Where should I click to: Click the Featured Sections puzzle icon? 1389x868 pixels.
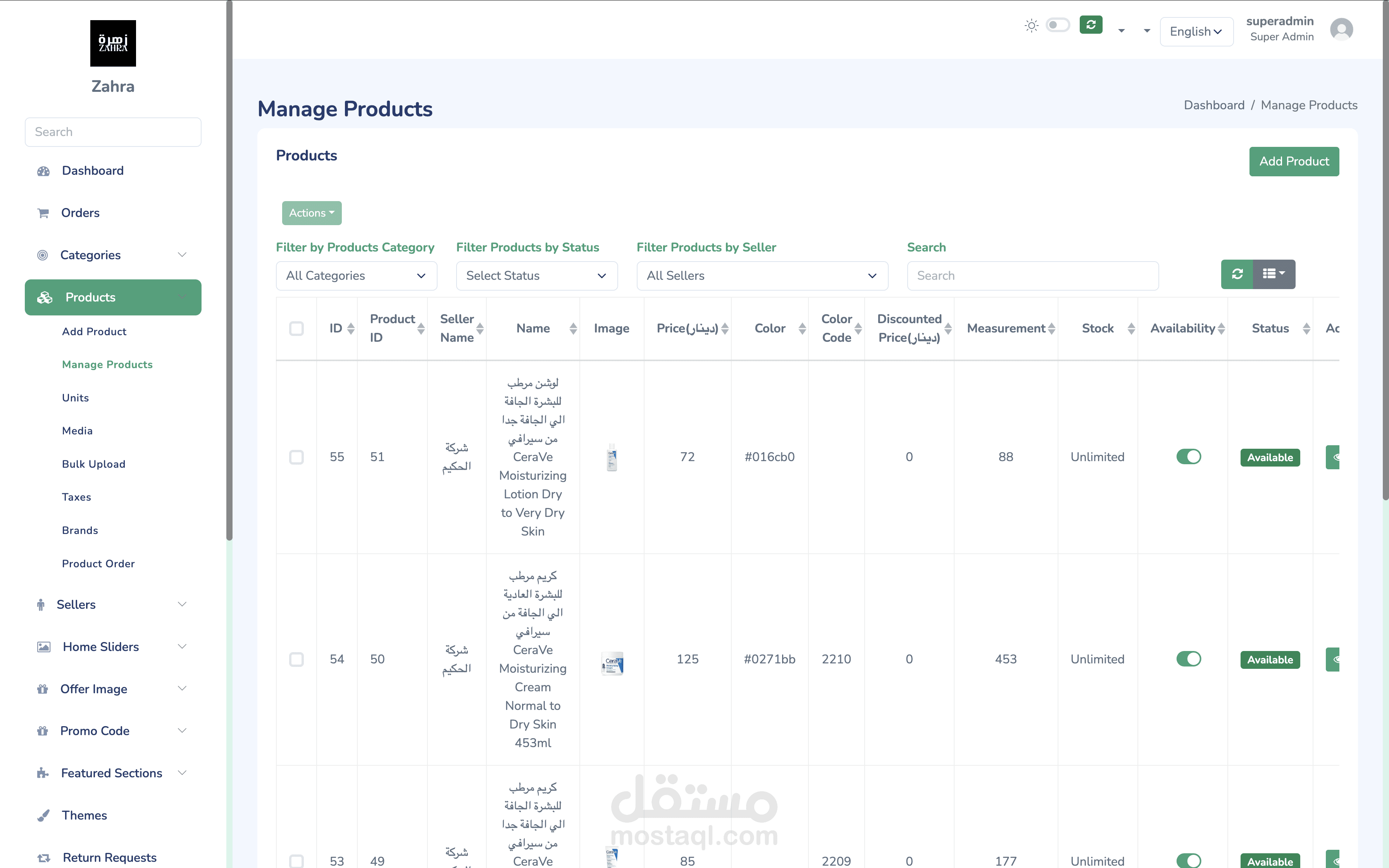click(43, 773)
